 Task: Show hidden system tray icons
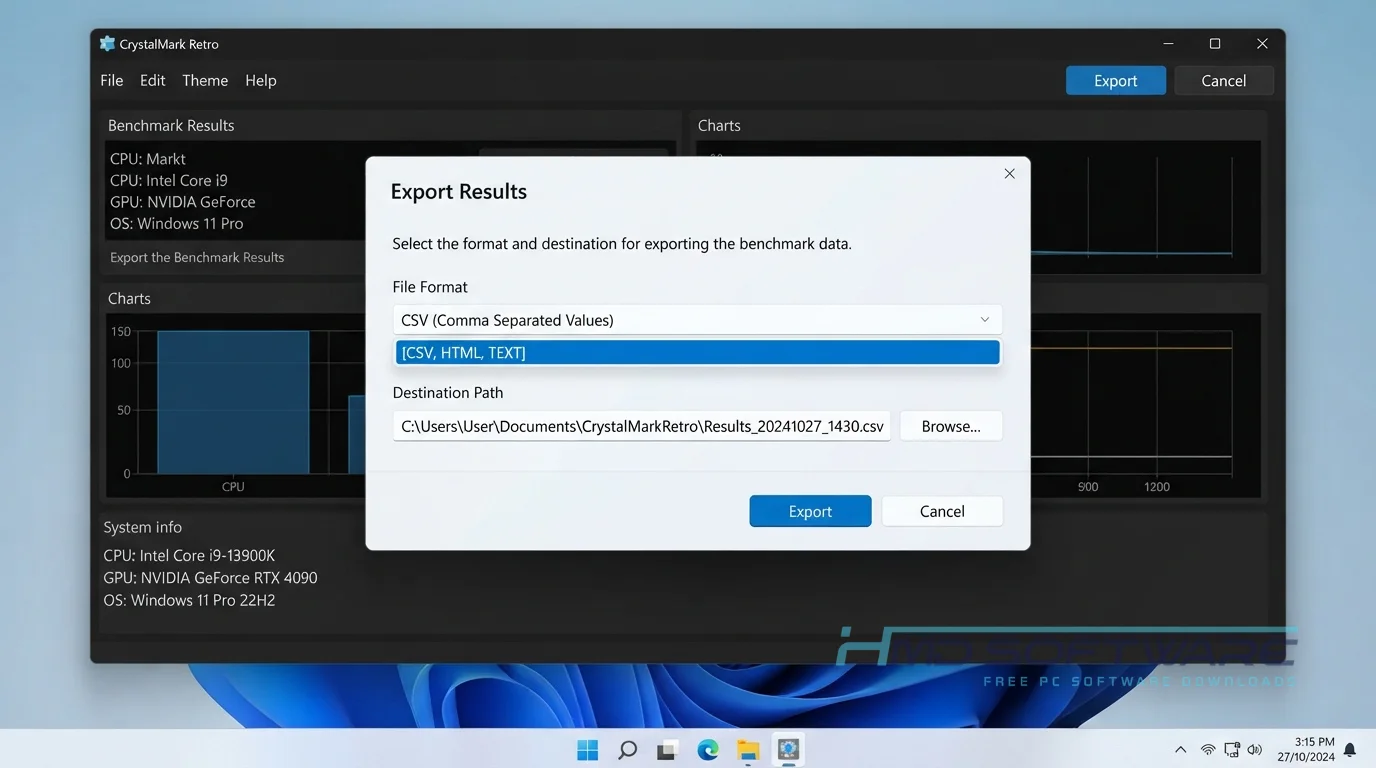(1181, 750)
